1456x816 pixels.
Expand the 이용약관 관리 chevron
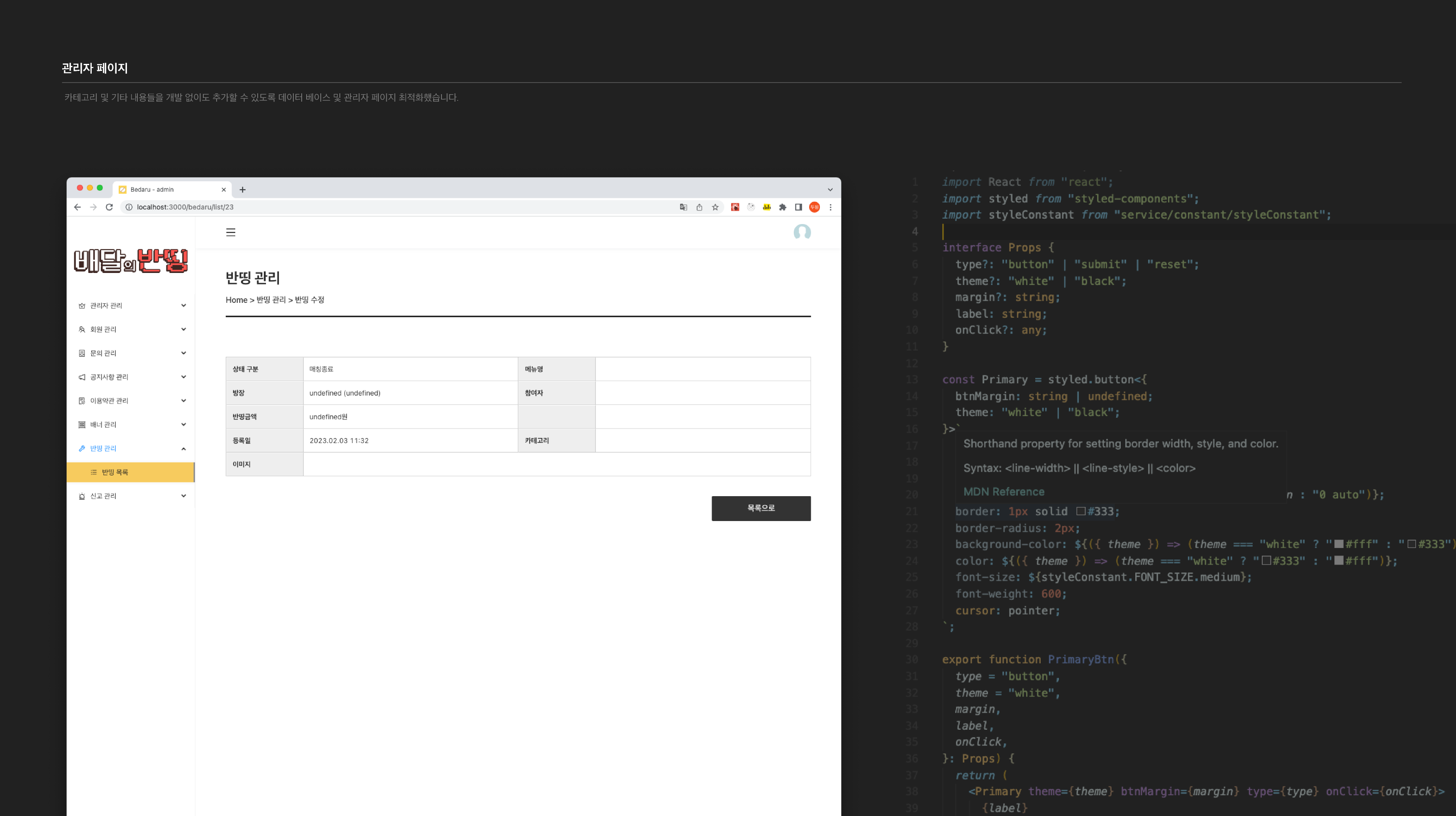point(184,400)
